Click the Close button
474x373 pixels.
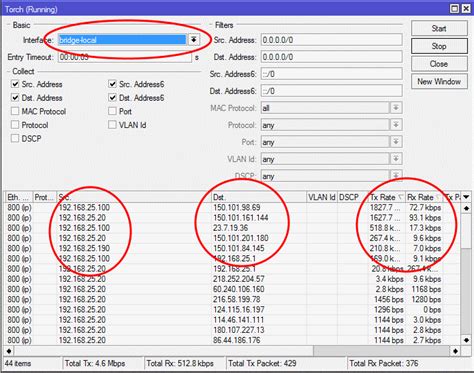coord(439,64)
